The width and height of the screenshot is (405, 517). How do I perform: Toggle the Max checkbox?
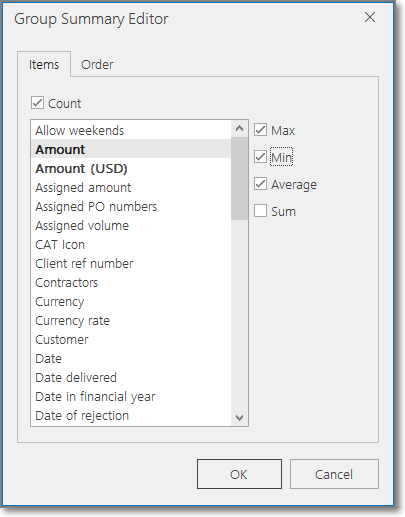(x=260, y=130)
